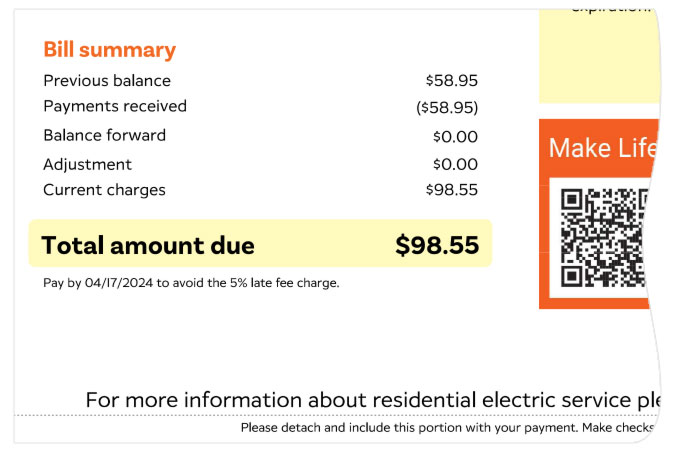Click the Payments received label
Image resolution: width=675 pixels, height=450 pixels.
(x=115, y=106)
